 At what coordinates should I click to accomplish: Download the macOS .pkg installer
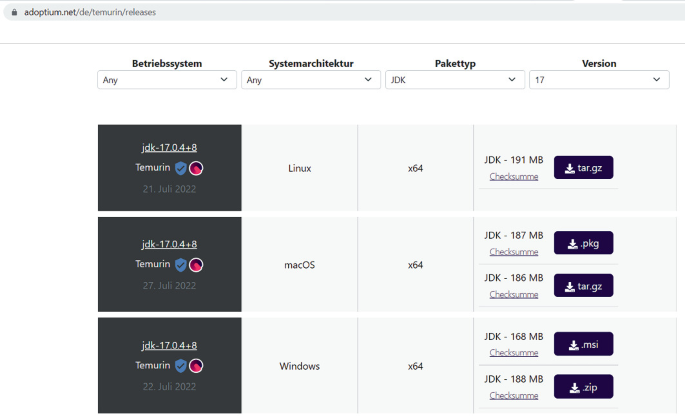pos(583,243)
